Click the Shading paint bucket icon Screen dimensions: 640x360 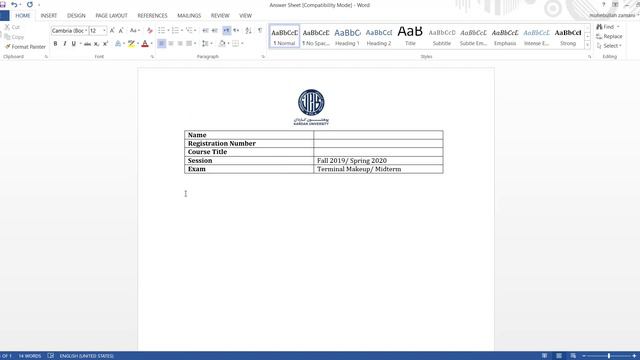tap(222, 44)
